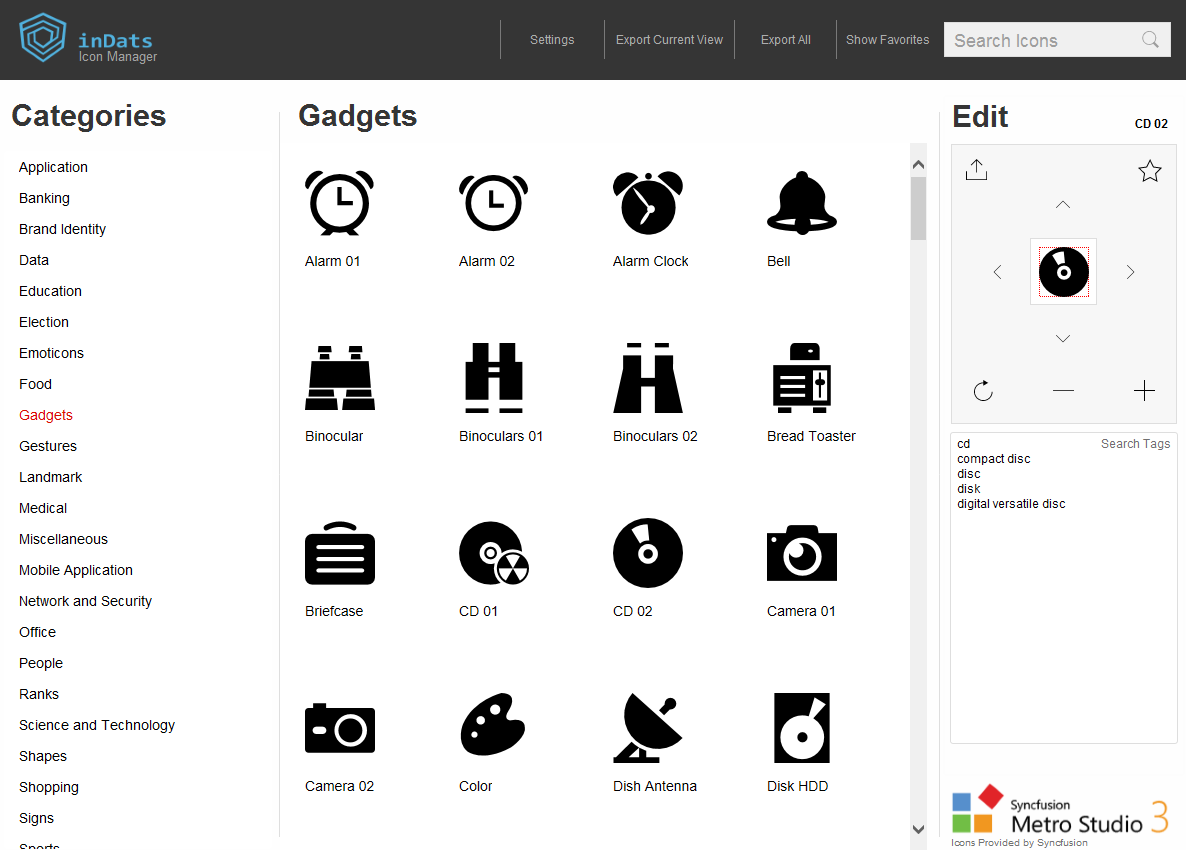Click the scroll-up arrow on the icon list
This screenshot has width=1186, height=850.
coord(918,163)
